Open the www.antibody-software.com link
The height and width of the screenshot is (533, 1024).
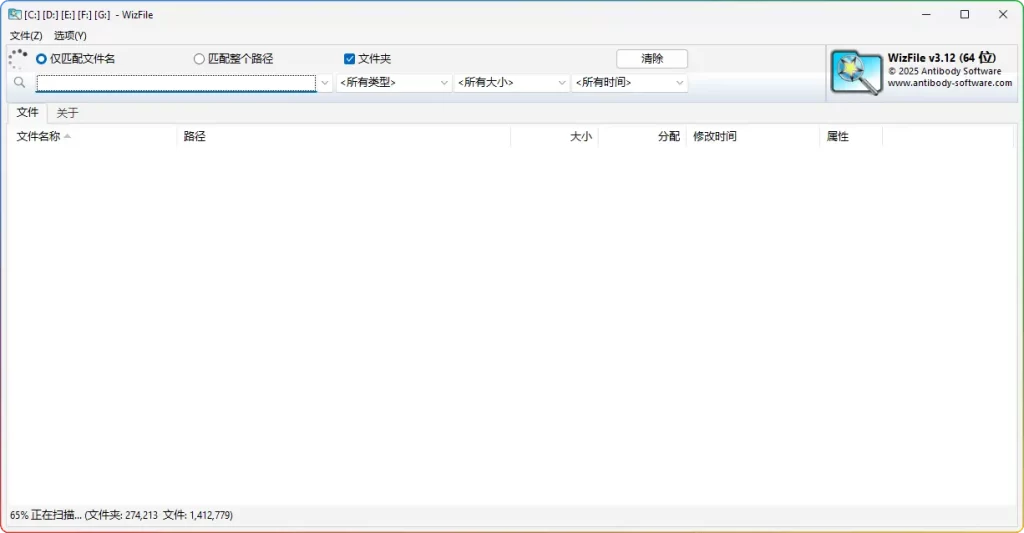tap(949, 84)
